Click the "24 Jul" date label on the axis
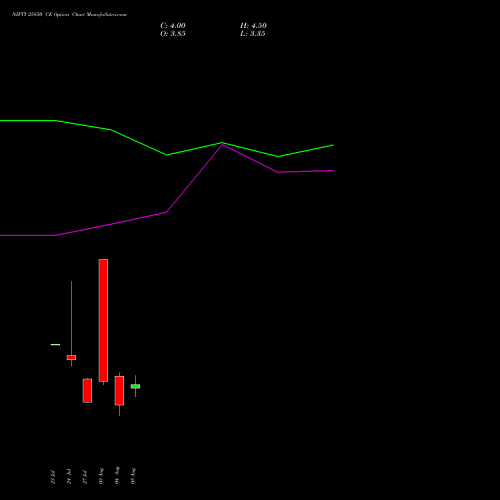Viewport: 500px width, 500px height. pos(69,476)
